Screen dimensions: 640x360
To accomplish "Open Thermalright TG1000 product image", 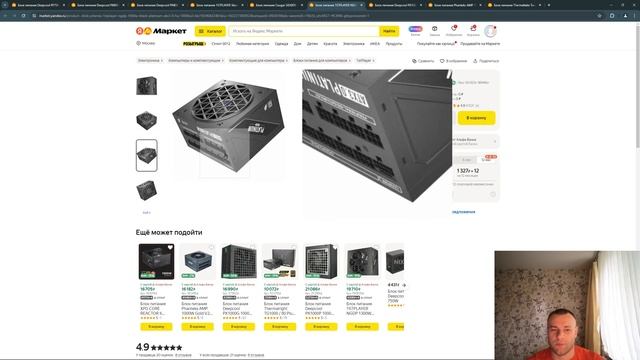I will tap(280, 261).
